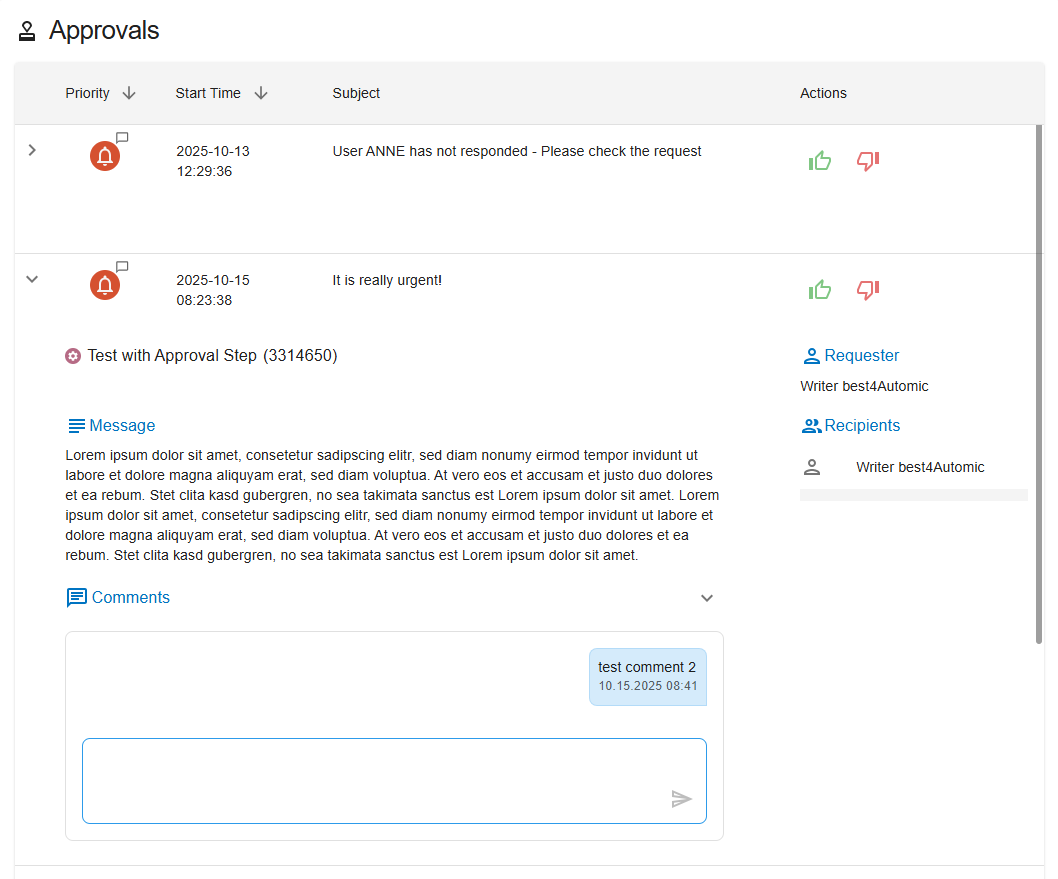
Task: Click the comment flag on first row
Action: click(122, 138)
